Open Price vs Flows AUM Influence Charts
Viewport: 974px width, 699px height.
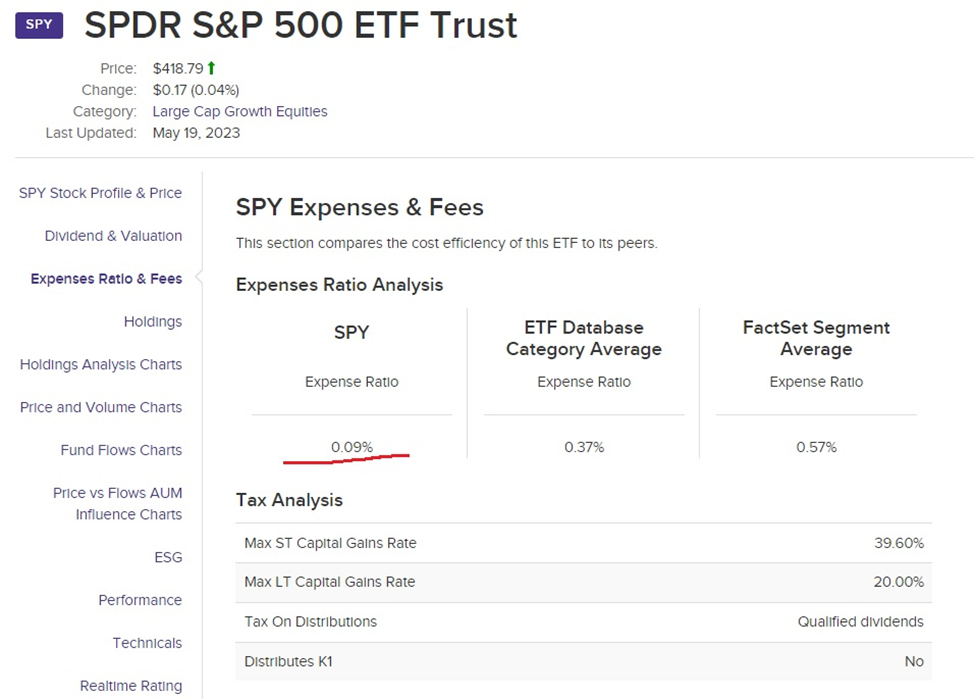pyautogui.click(x=118, y=504)
